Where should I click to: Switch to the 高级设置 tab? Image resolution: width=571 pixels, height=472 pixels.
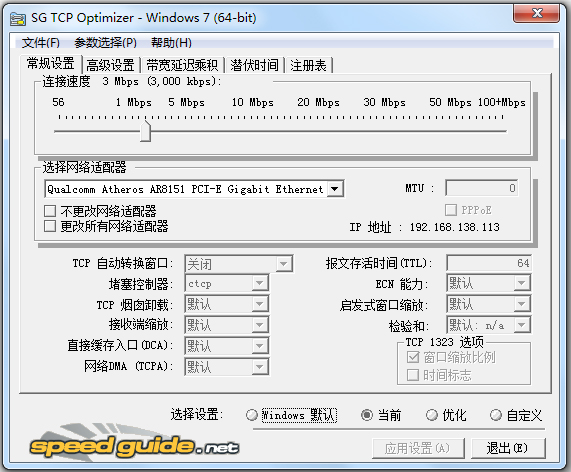click(x=110, y=66)
